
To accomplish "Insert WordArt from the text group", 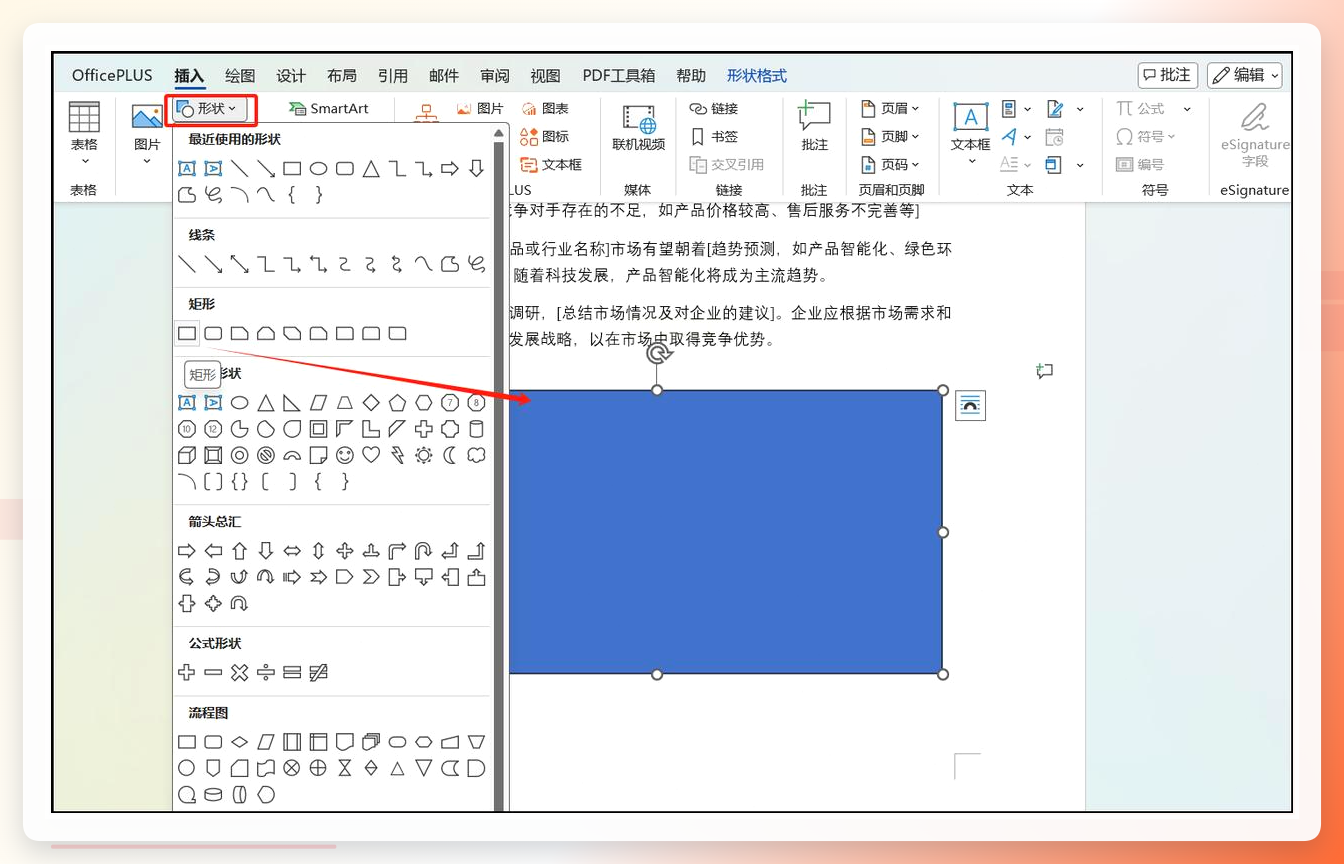I will click(1016, 136).
